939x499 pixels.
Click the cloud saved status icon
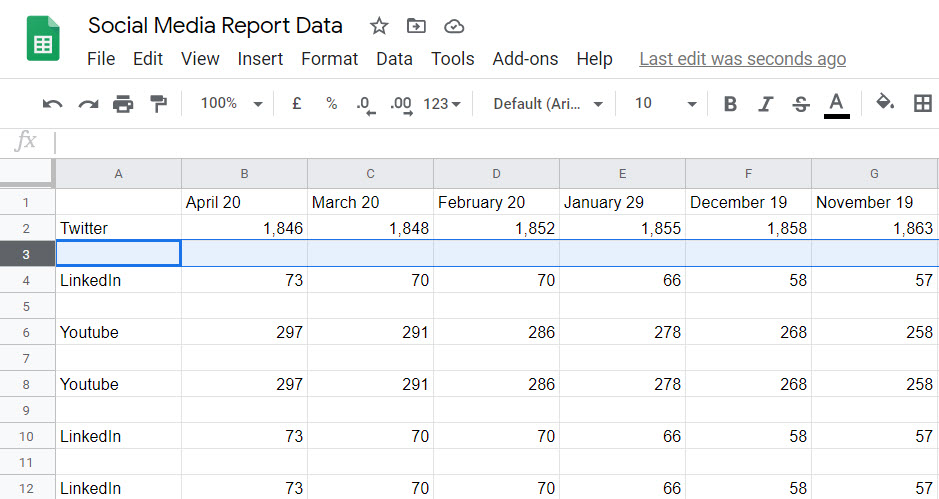tap(454, 26)
